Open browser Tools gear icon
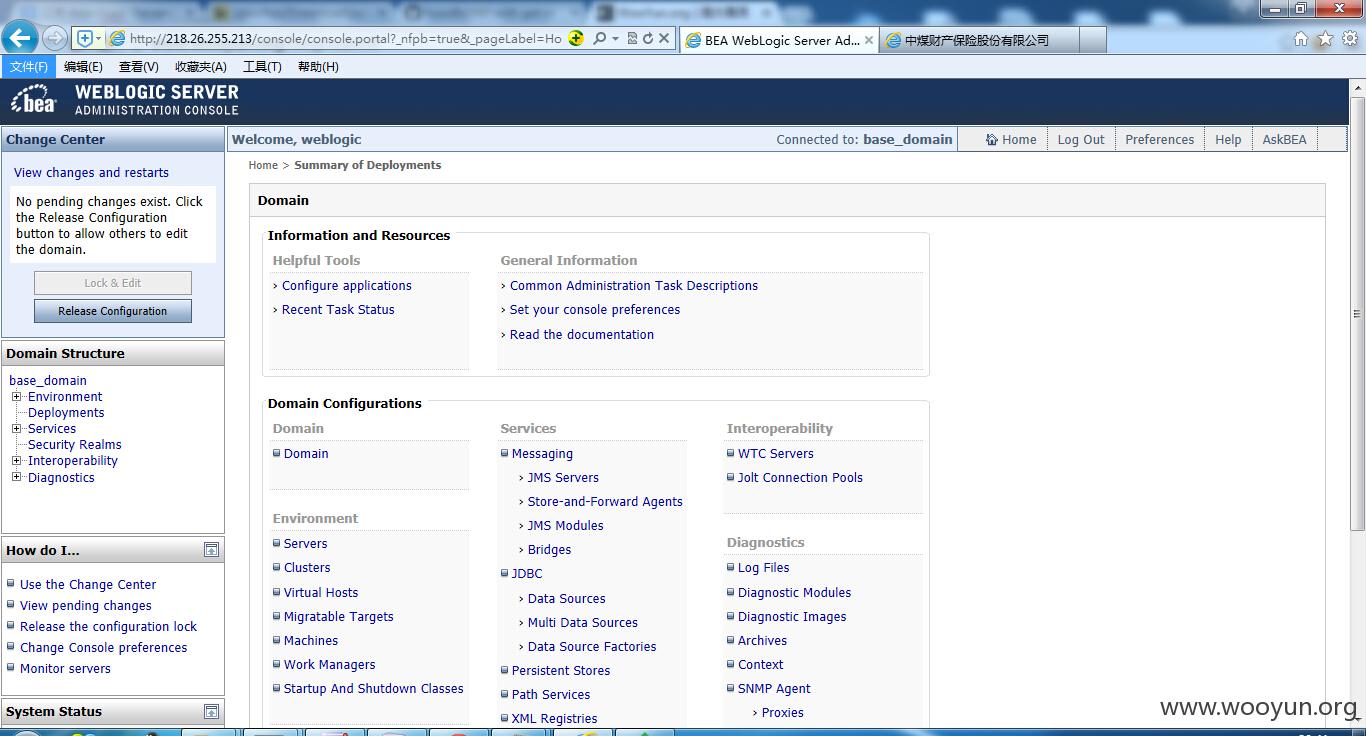The width and height of the screenshot is (1366, 736). [1349, 39]
